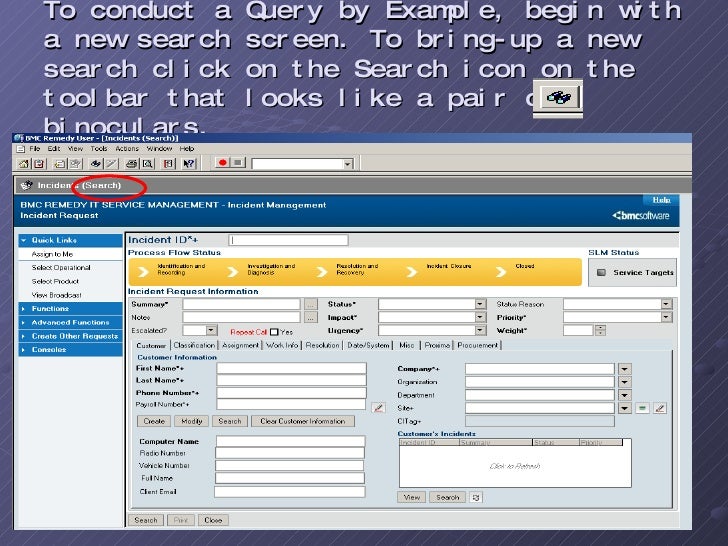728x546 pixels.
Task: Click the pencil icon beside Payroll Number
Action: coord(378,408)
